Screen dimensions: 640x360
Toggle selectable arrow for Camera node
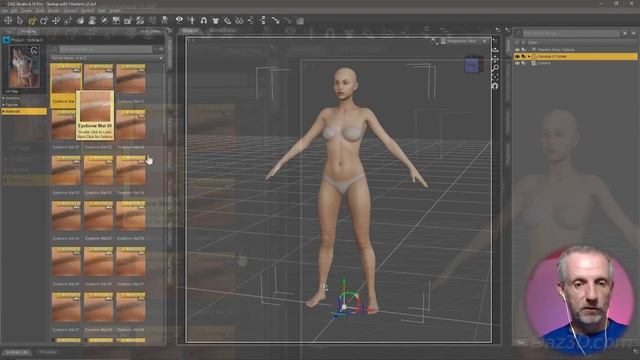pos(523,63)
